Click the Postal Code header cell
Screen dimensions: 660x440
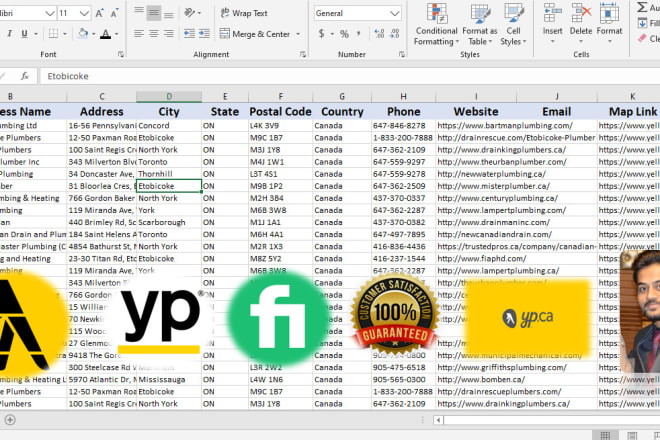(x=280, y=112)
